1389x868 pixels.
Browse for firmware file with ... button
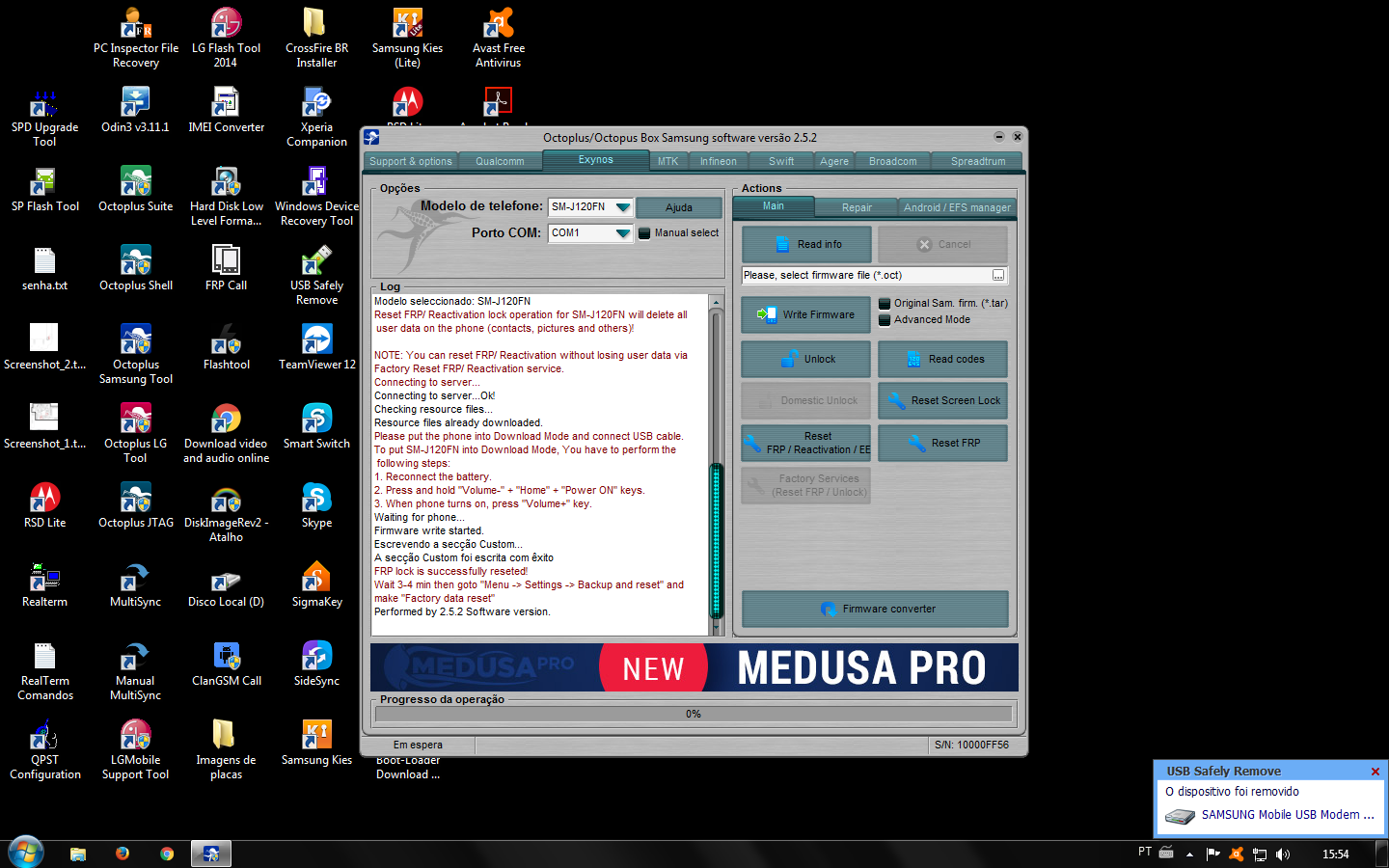click(x=998, y=275)
